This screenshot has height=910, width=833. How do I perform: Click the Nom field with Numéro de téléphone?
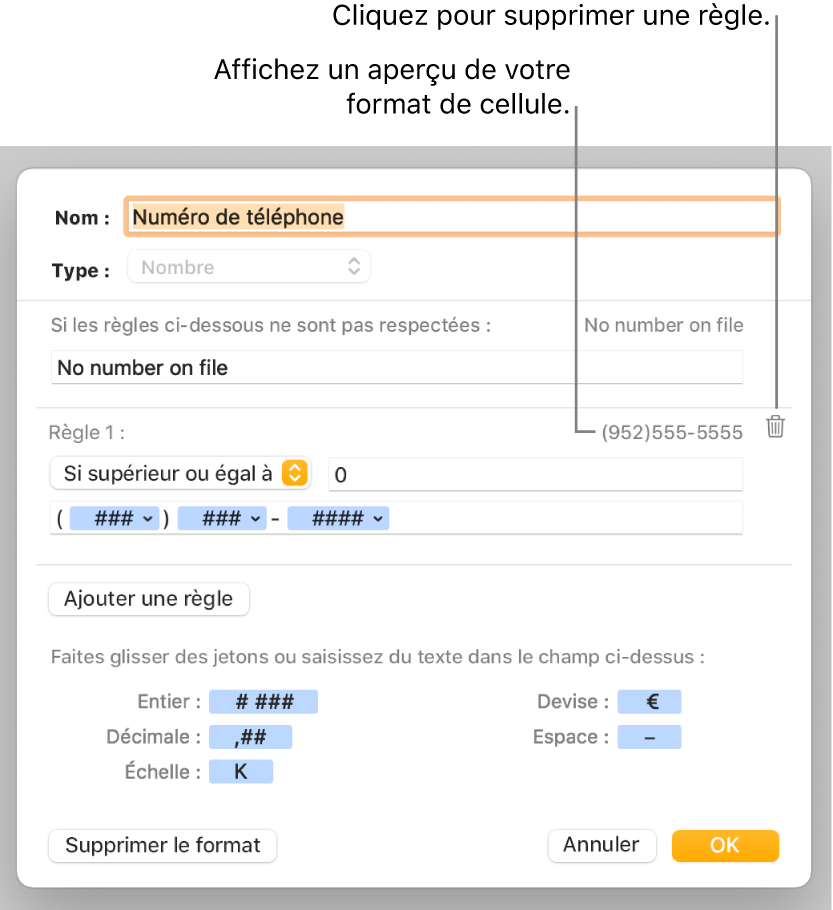click(450, 217)
